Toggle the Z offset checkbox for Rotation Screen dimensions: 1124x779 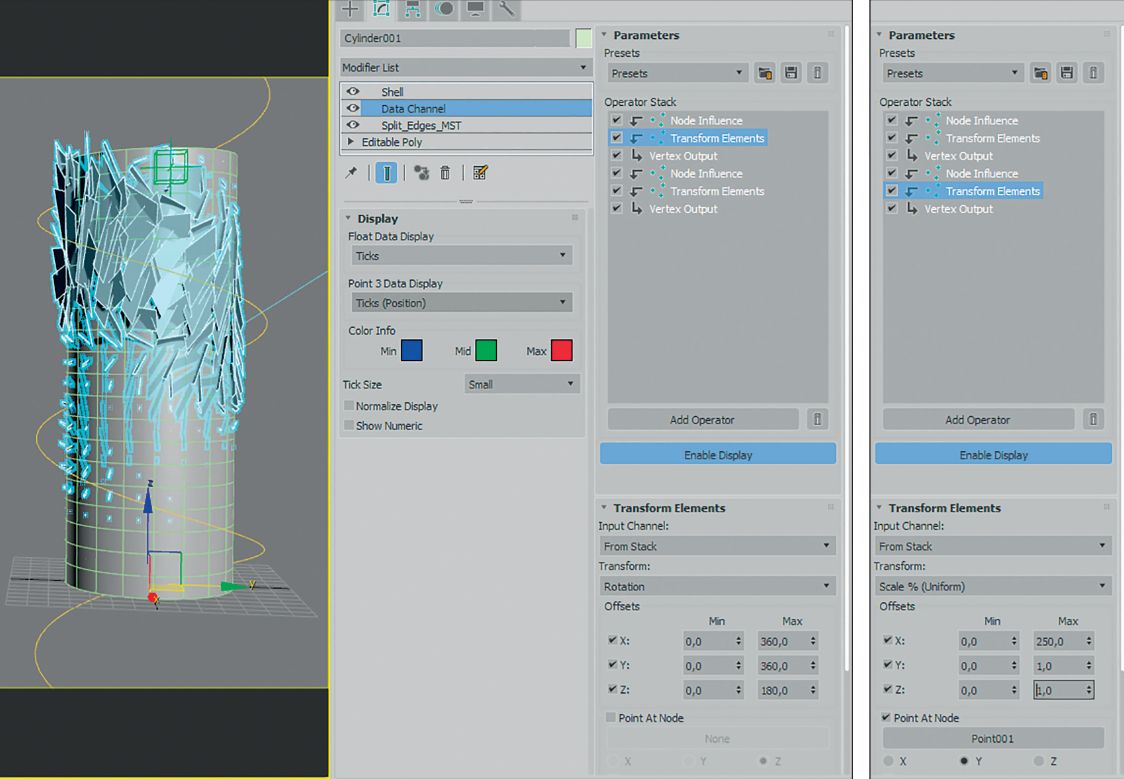(x=613, y=690)
